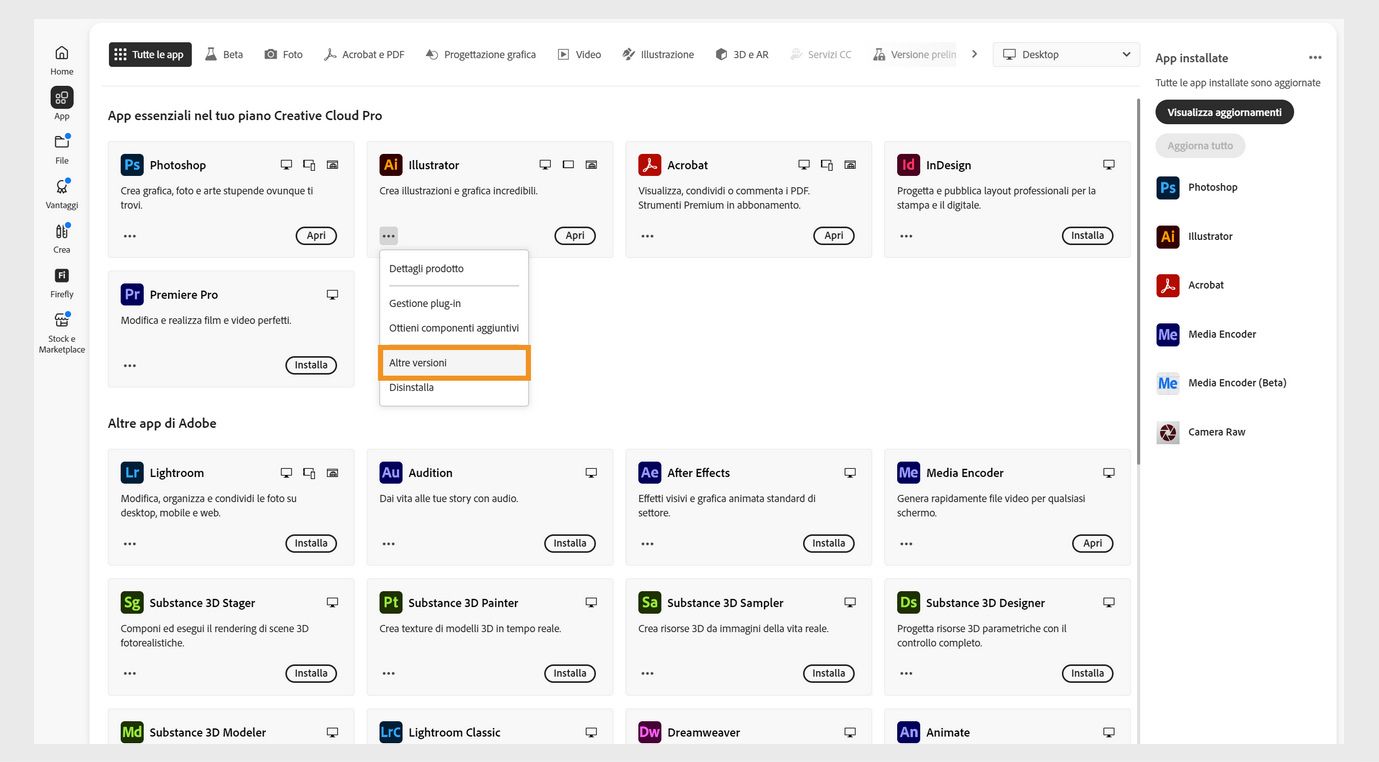Click the Substance 3D Stager icon
The width and height of the screenshot is (1379, 762).
pyautogui.click(x=132, y=603)
